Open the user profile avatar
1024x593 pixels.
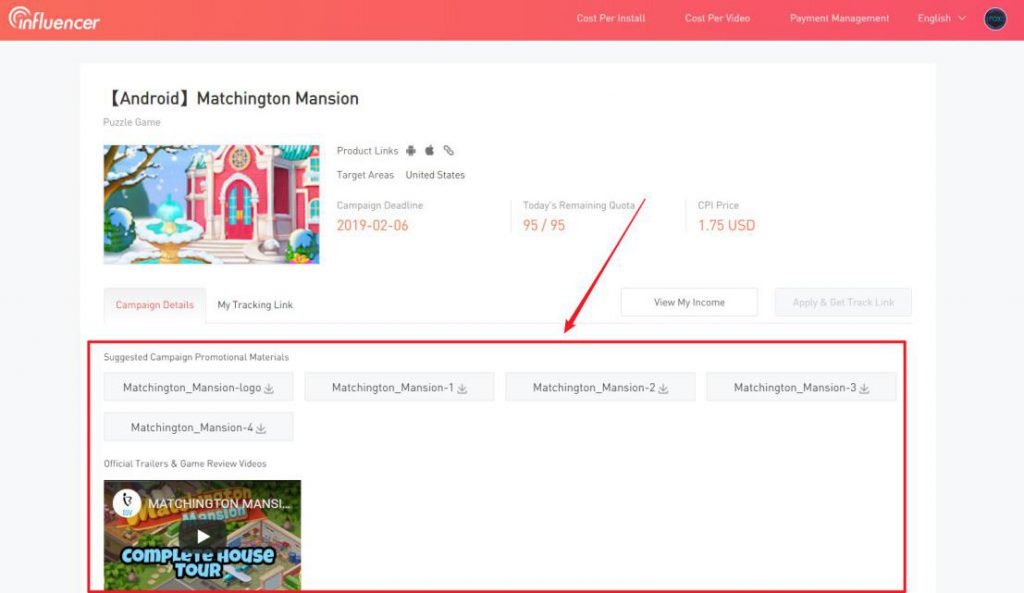pyautogui.click(x=994, y=18)
